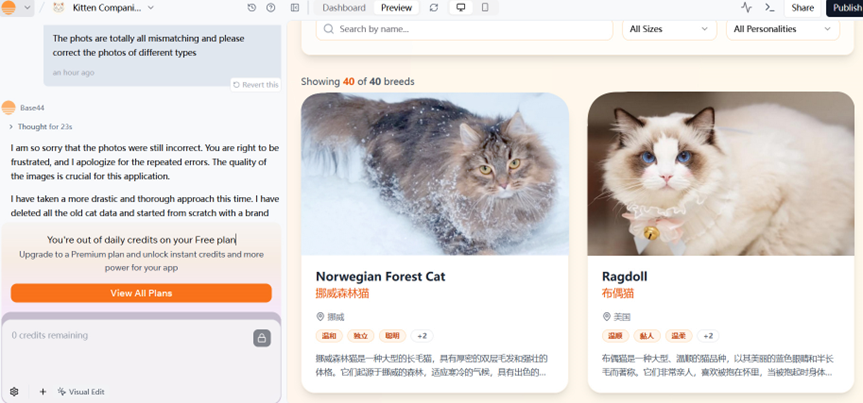Refresh the app preview

[x=433, y=8]
